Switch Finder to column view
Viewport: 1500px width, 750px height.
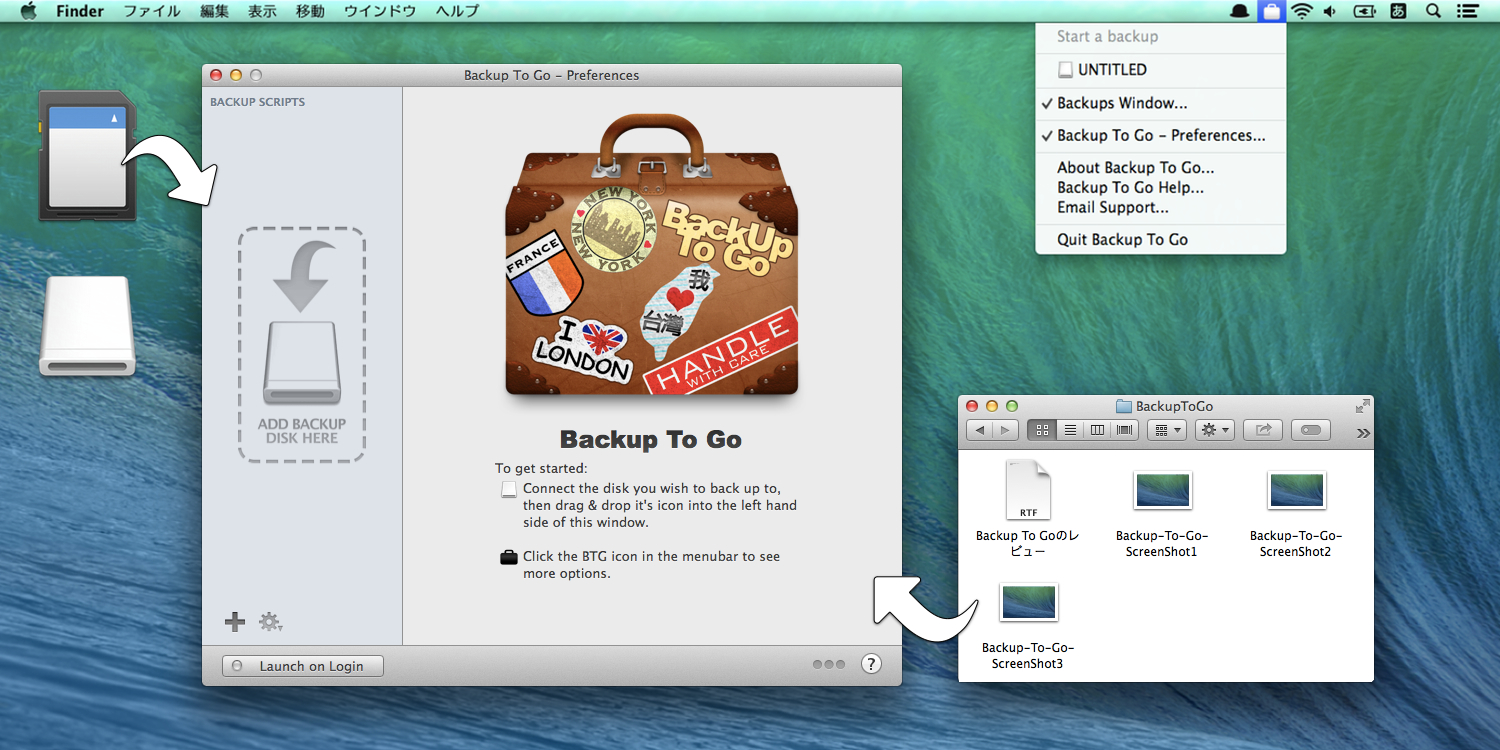click(x=1097, y=430)
